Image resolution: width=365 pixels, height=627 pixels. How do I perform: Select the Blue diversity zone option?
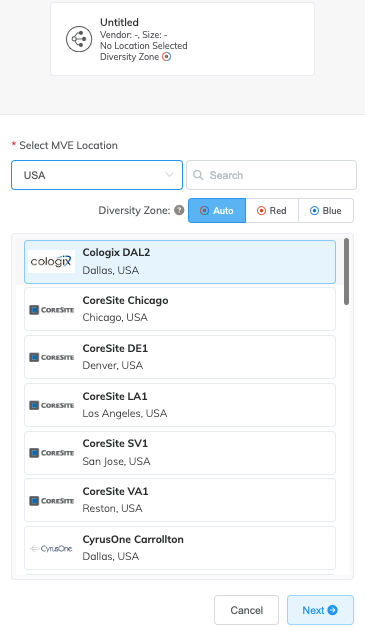[x=326, y=210]
